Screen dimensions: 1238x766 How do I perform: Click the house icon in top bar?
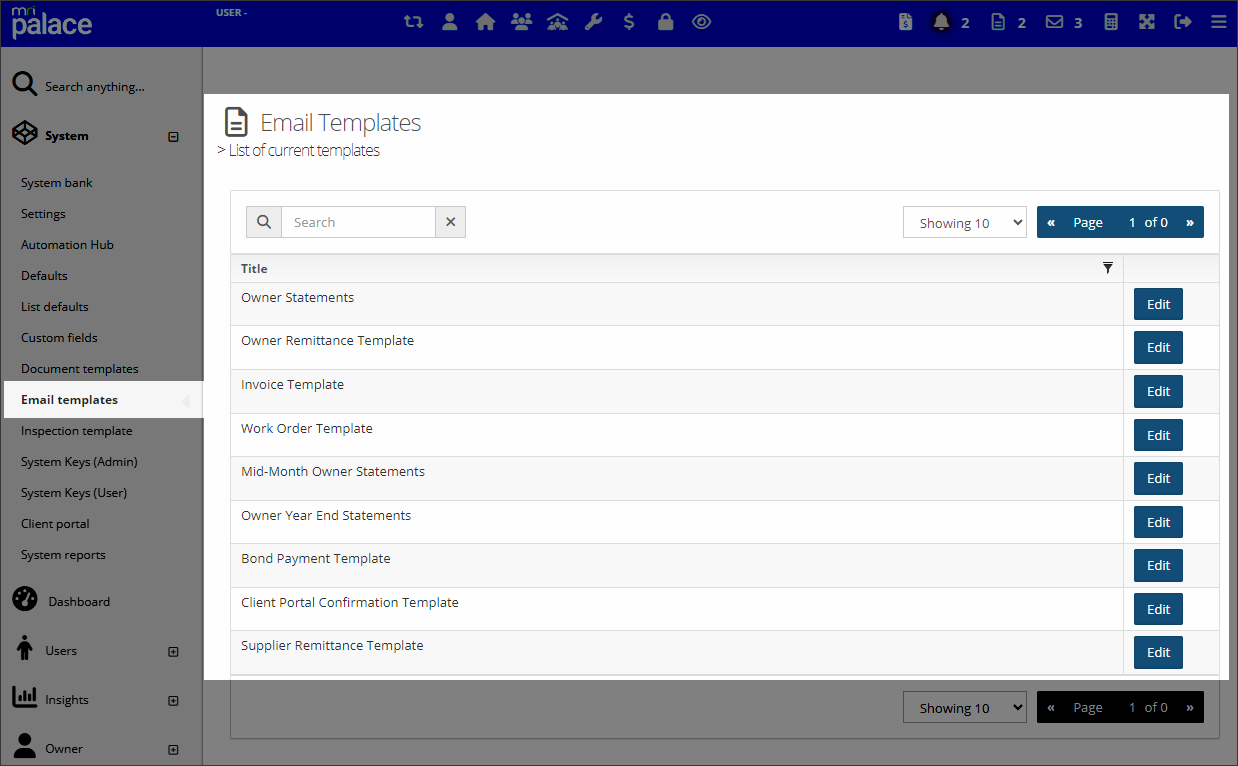[486, 21]
